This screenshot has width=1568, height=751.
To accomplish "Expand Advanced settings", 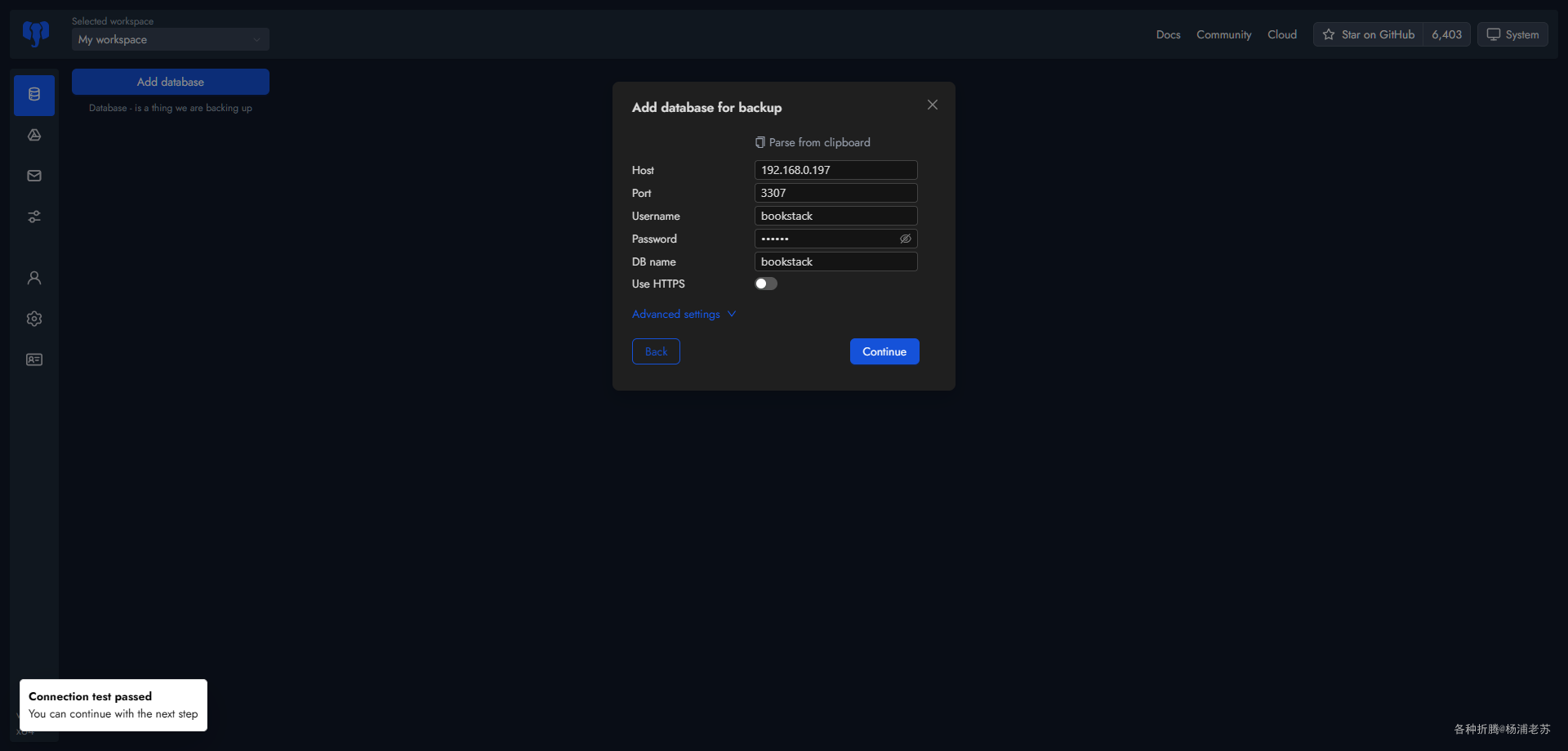I will point(684,315).
